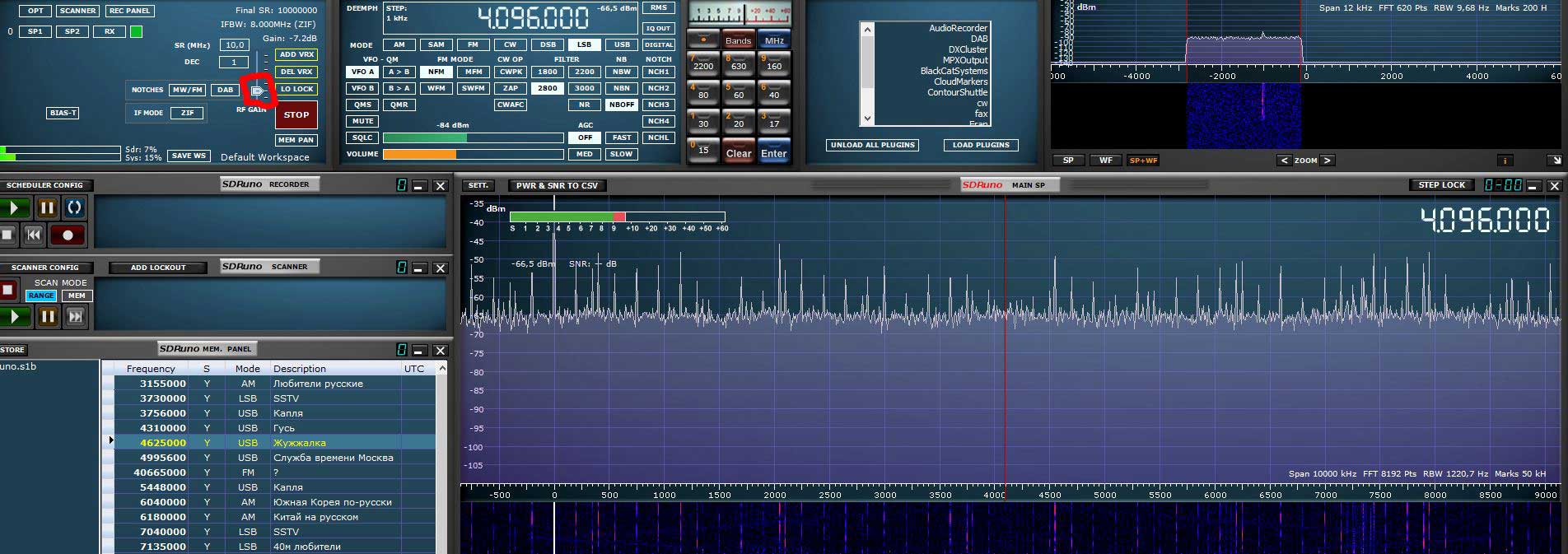Viewport: 1568px width, 554px height.
Task: Click the green RX status indicator
Action: point(136,31)
